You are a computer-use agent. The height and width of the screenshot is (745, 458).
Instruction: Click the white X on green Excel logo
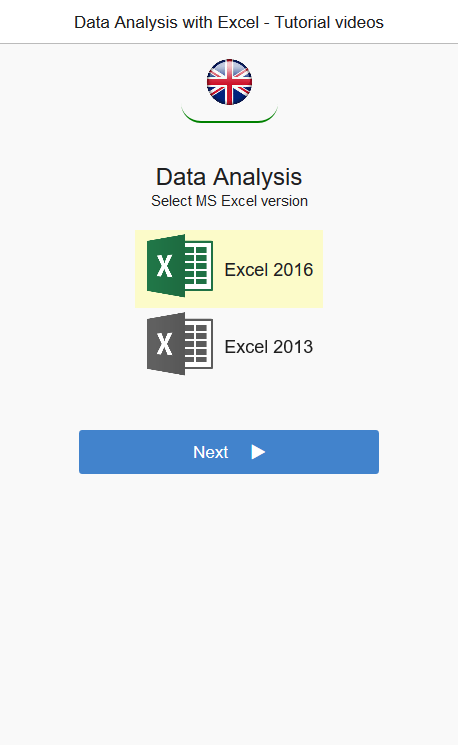click(x=164, y=266)
